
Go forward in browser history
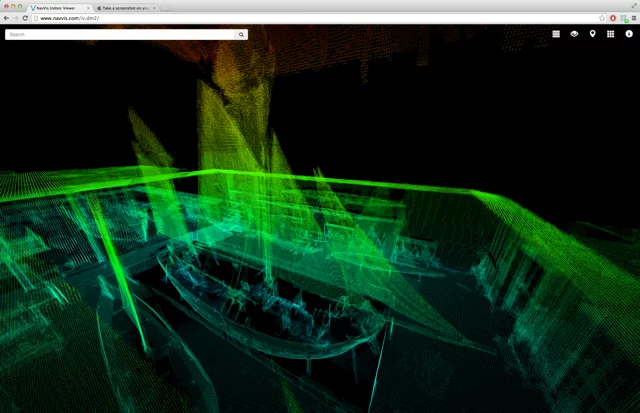pyautogui.click(x=16, y=18)
